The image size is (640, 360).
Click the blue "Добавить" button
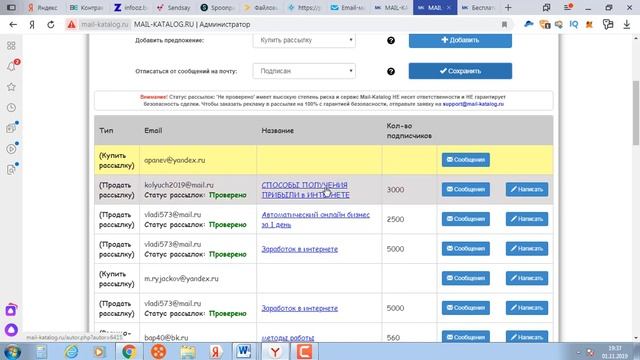(460, 40)
